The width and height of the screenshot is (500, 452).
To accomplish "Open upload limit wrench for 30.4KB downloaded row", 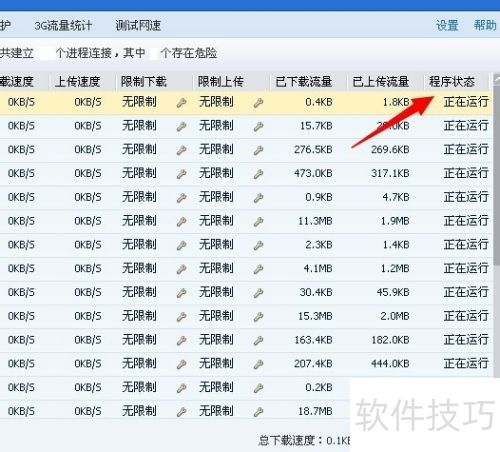I will point(258,293).
